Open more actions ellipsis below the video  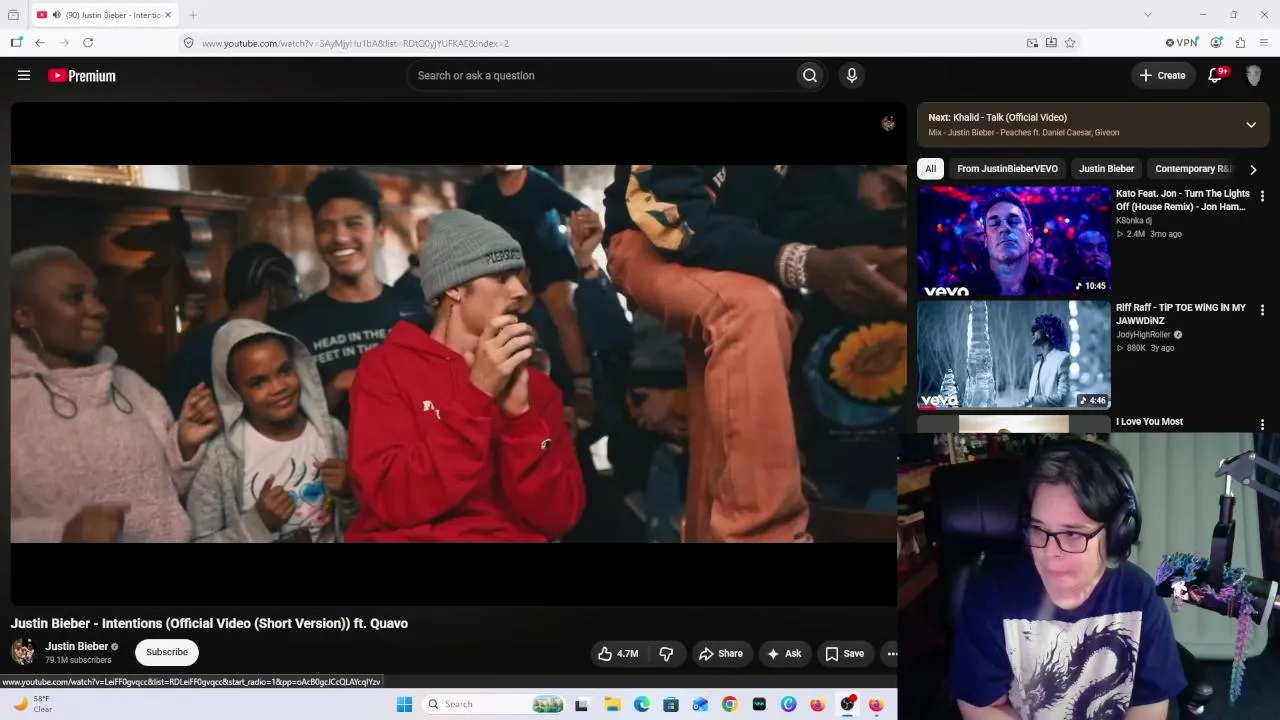pos(892,654)
